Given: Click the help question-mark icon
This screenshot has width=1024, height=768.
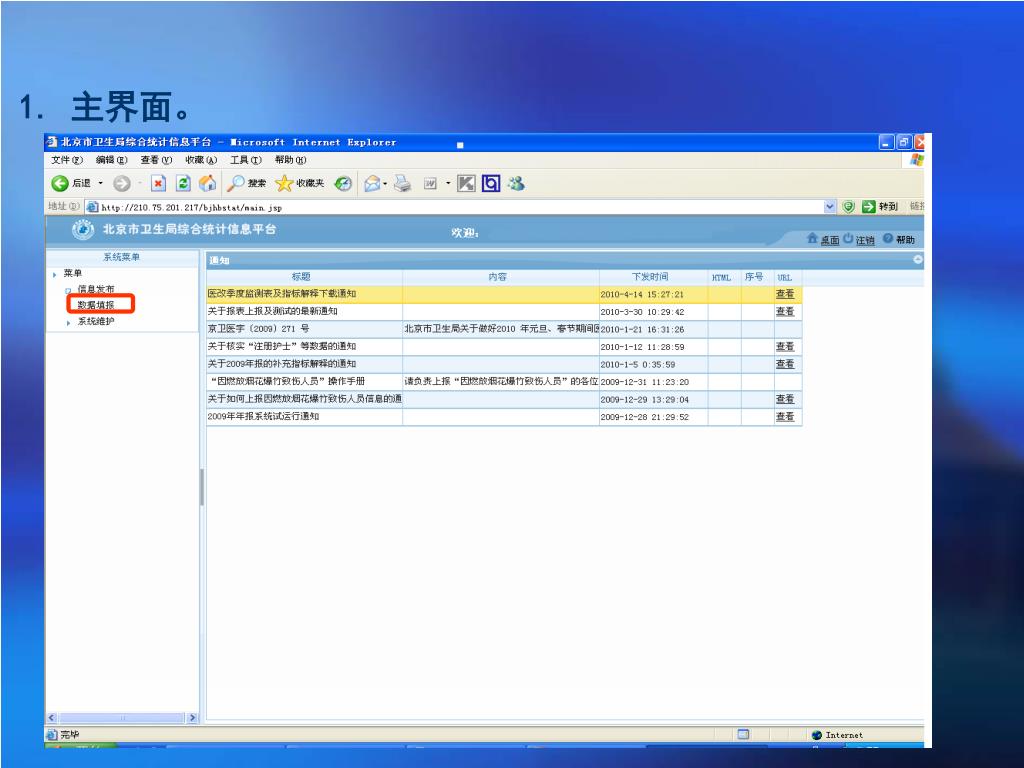Looking at the screenshot, I should 888,238.
